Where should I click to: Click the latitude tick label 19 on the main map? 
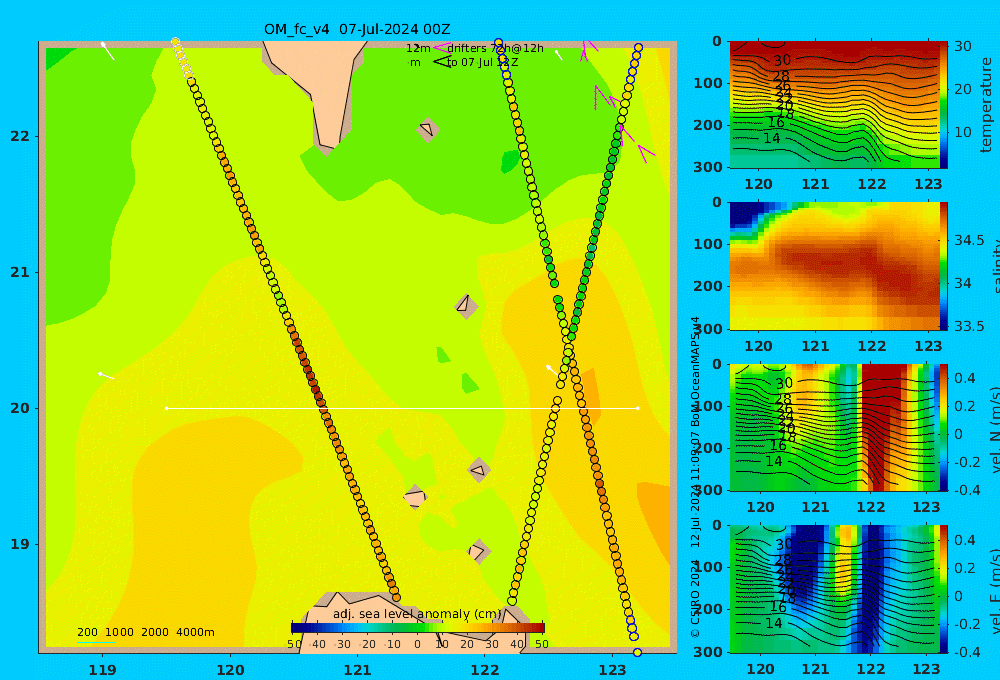click(20, 544)
